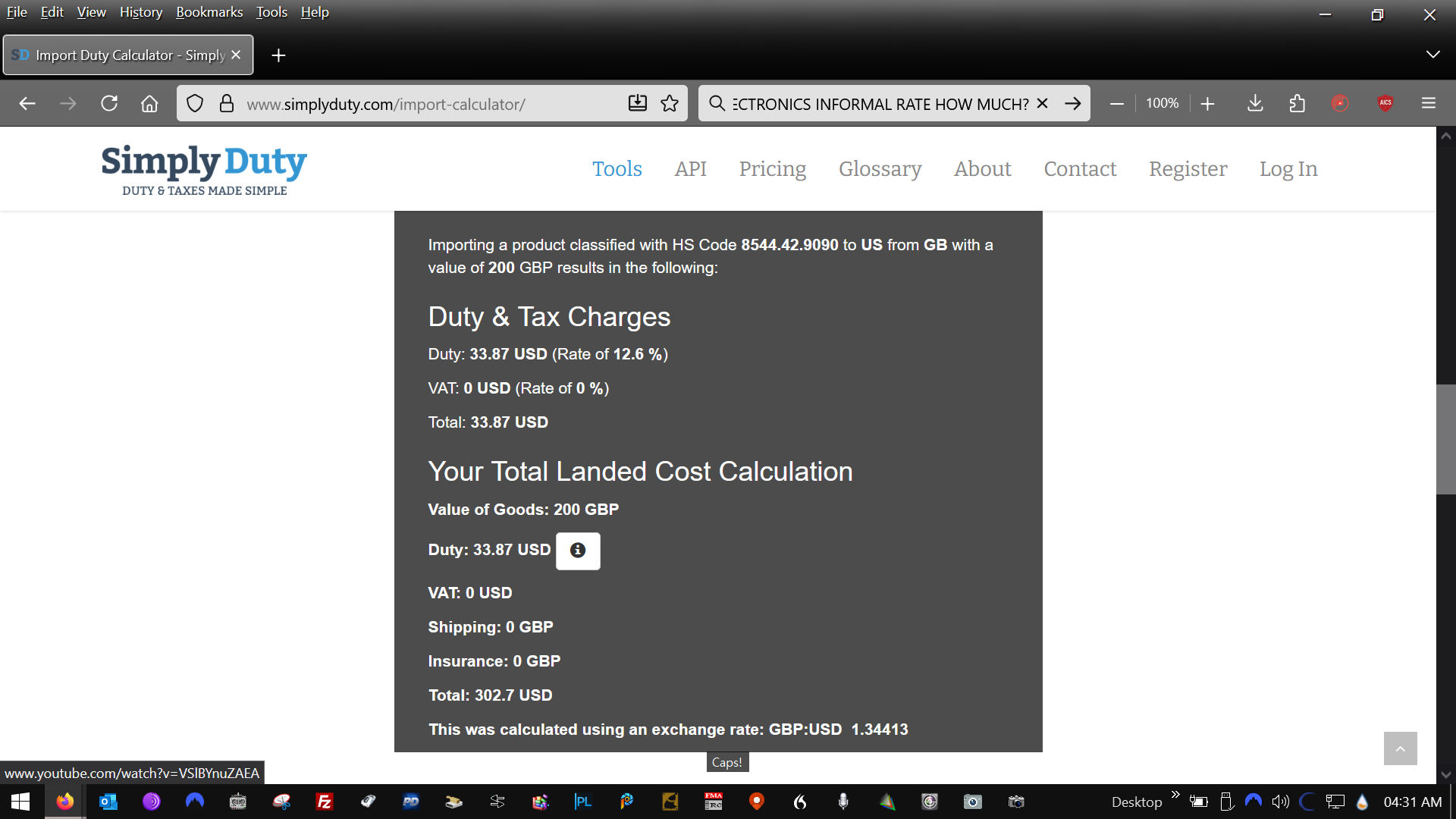1456x819 pixels.
Task: Expand the list all tabs chevron
Action: point(1432,55)
